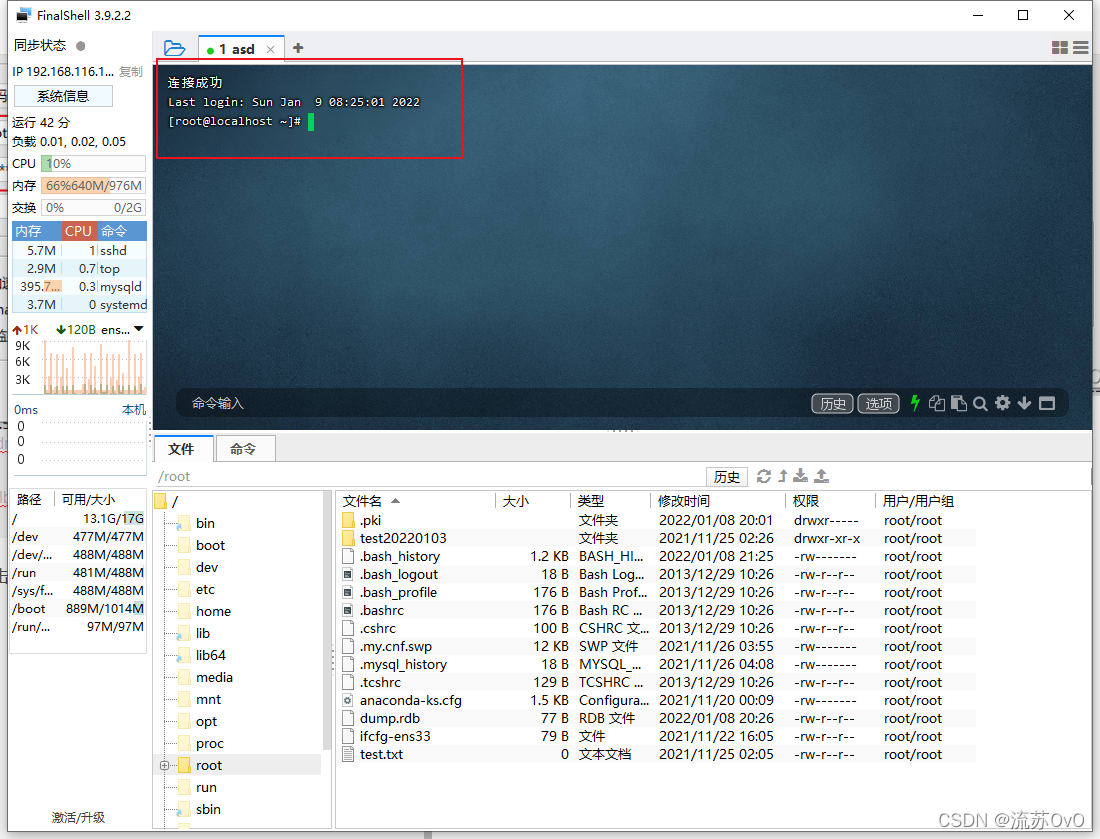Image resolution: width=1100 pixels, height=839 pixels.
Task: Click the terminal 选项 button
Action: click(x=878, y=403)
